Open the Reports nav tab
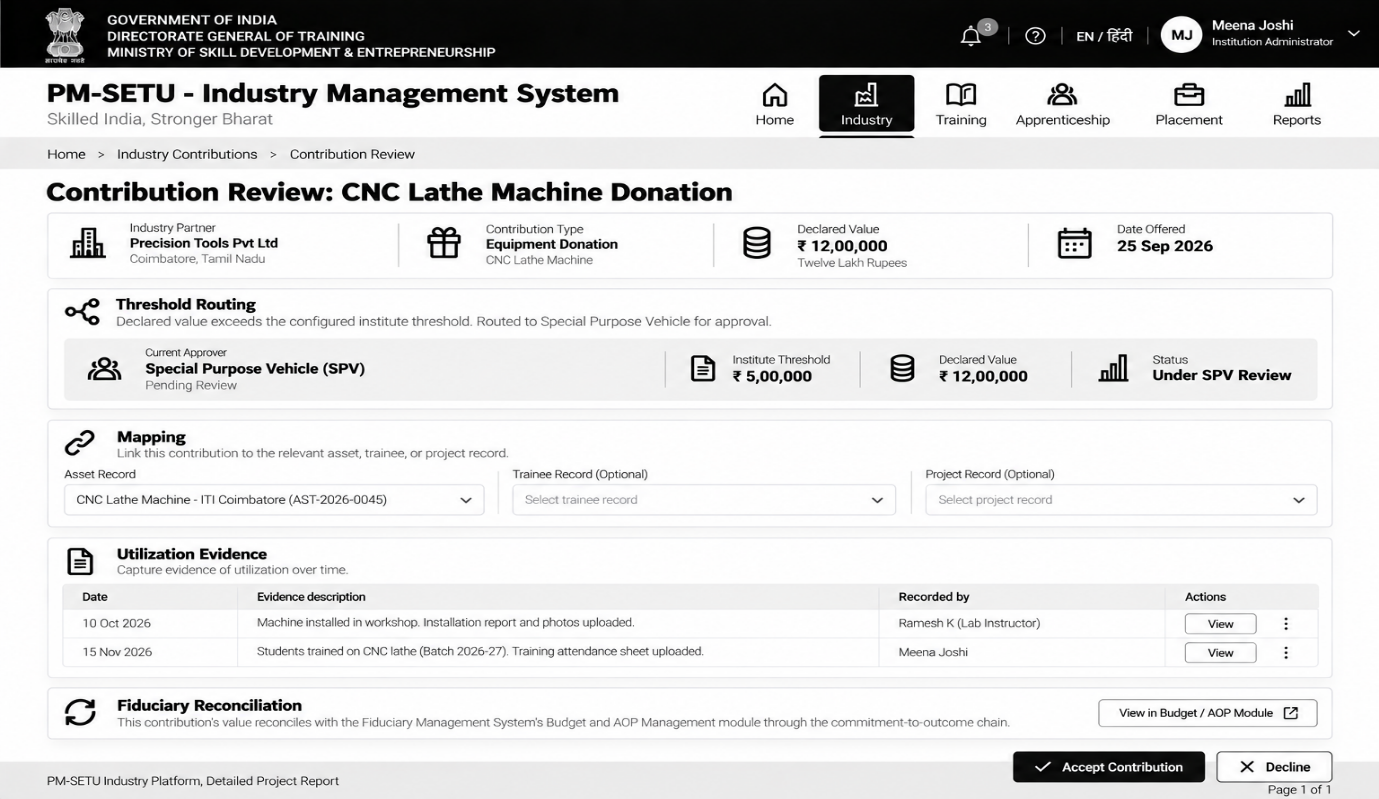 1297,106
